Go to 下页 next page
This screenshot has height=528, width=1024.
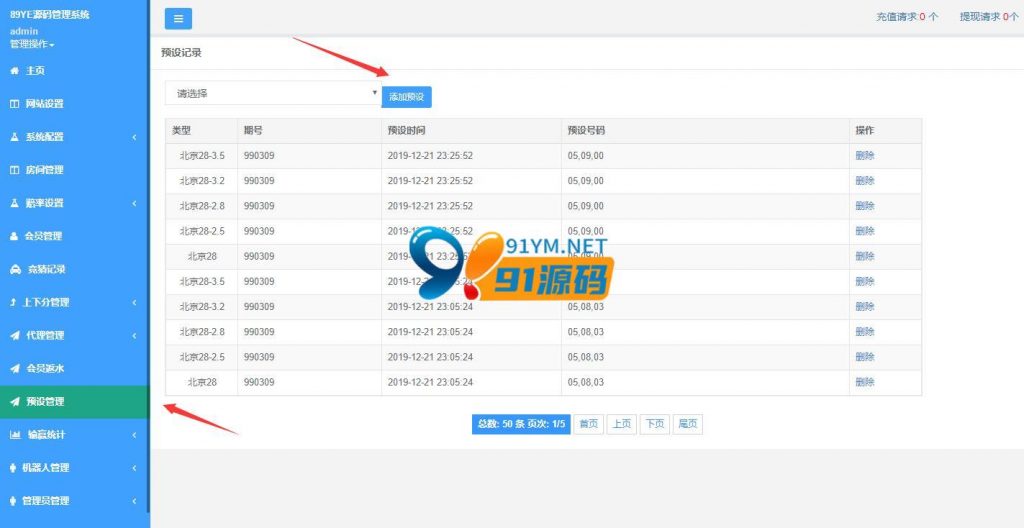point(655,424)
